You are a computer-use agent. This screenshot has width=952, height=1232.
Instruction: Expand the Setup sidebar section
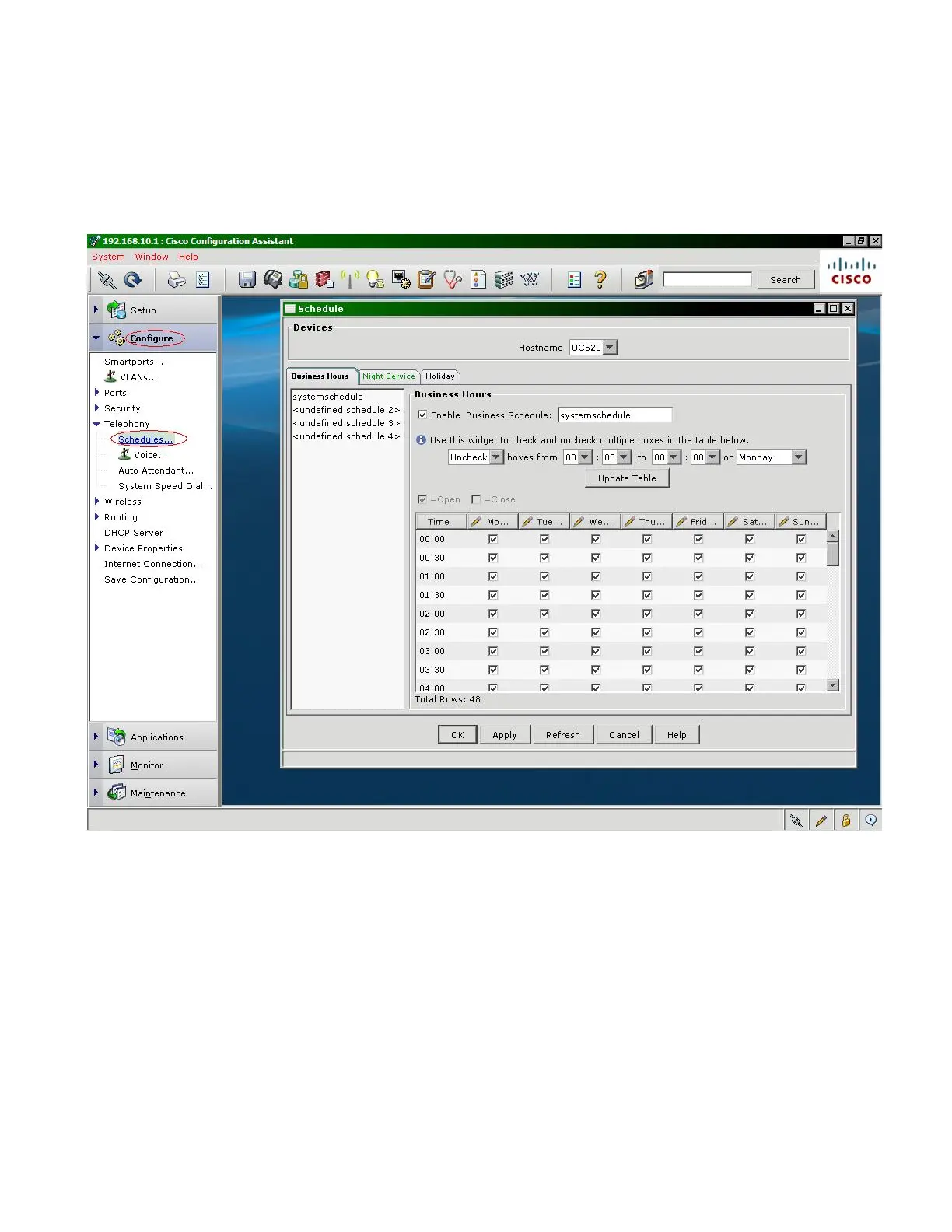(x=96, y=310)
